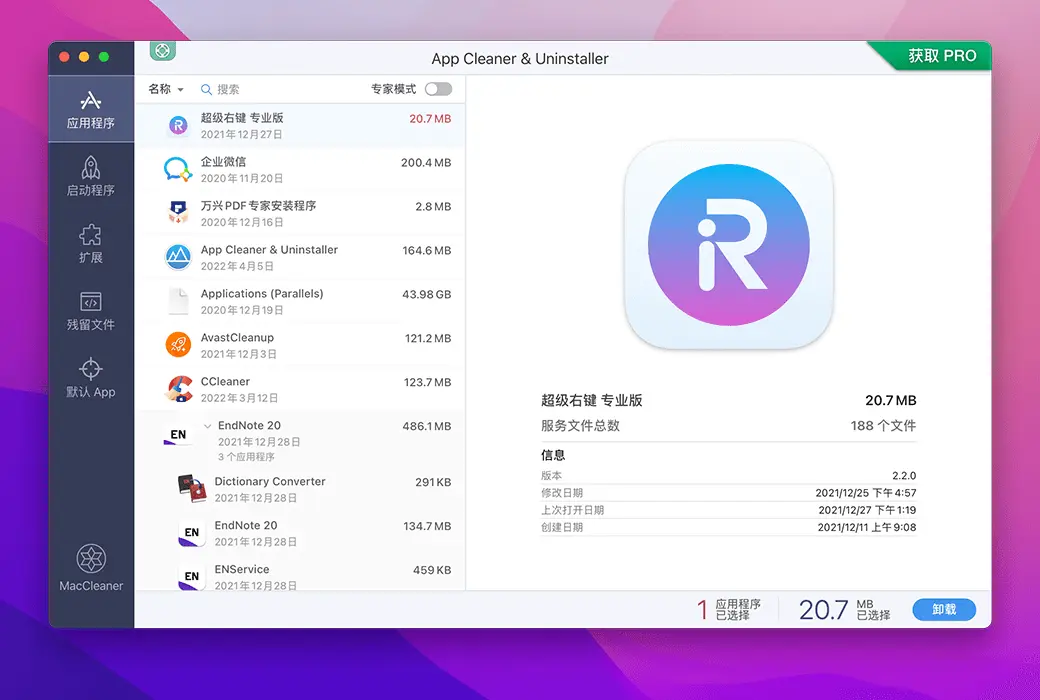Image resolution: width=1040 pixels, height=700 pixels.
Task: Select the AvastCleanup name text
Action: [237, 337]
